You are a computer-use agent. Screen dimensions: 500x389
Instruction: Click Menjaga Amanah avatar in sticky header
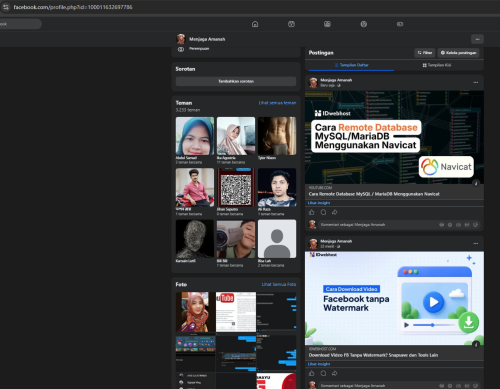pos(181,39)
